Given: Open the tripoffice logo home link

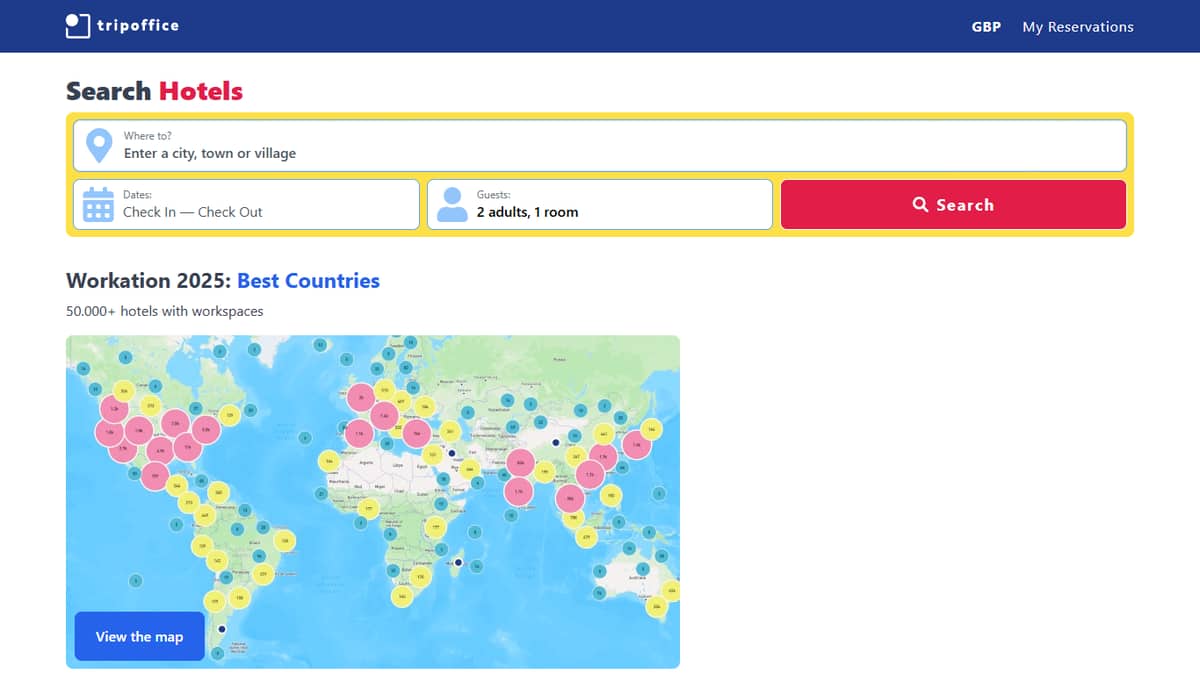Looking at the screenshot, I should click(122, 25).
